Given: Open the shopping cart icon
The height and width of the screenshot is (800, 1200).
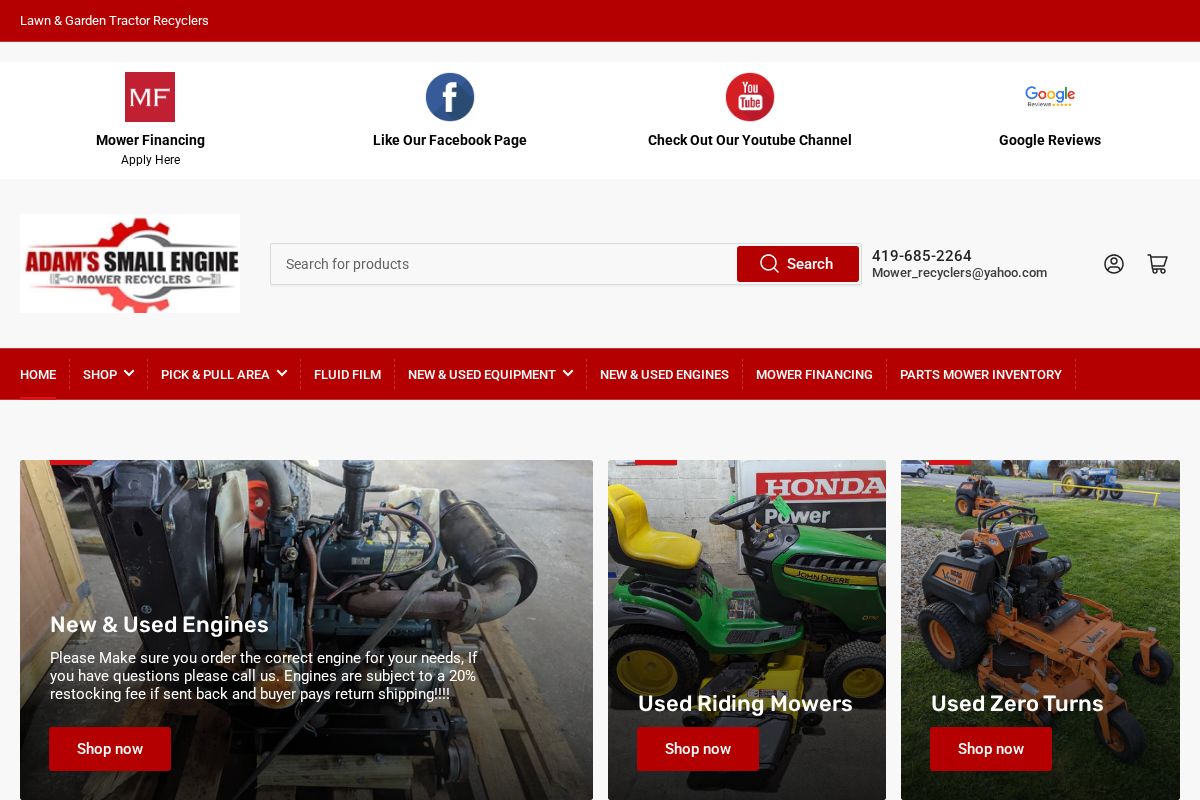Looking at the screenshot, I should point(1157,263).
